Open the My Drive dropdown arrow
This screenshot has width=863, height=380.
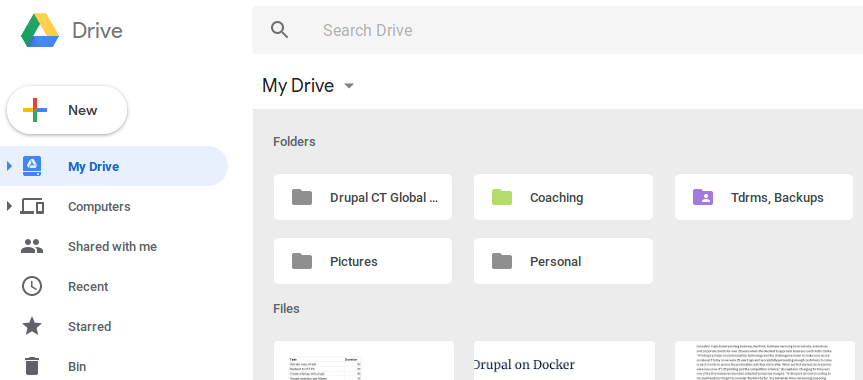pyautogui.click(x=349, y=86)
